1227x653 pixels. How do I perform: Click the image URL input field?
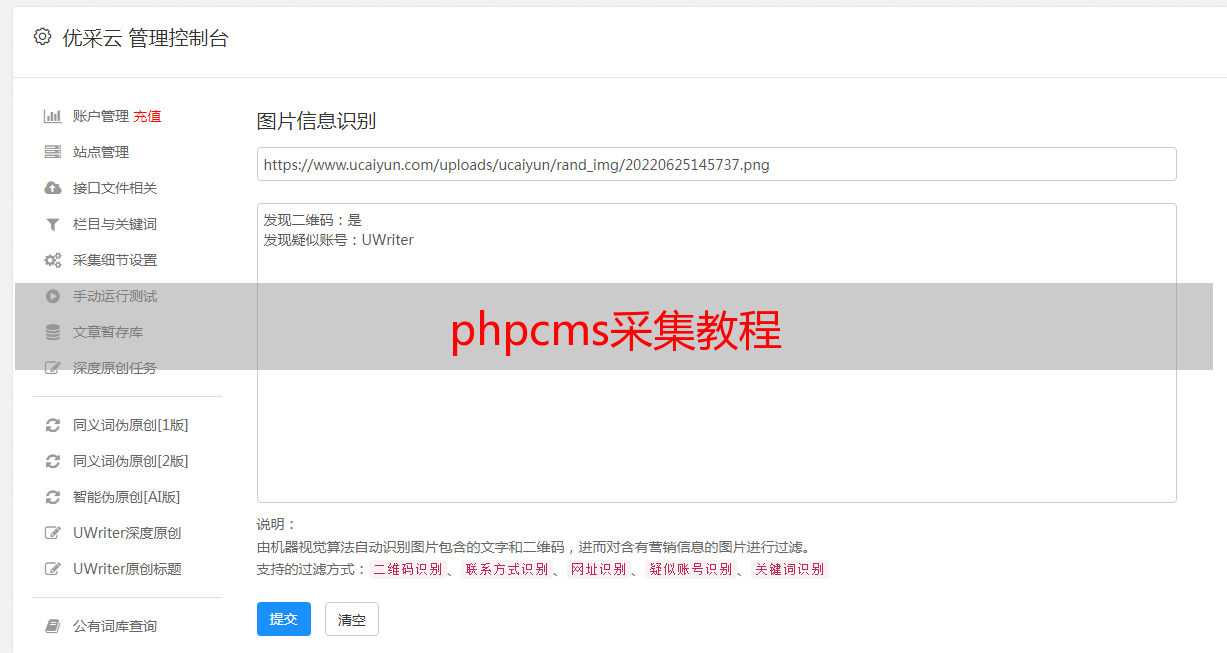[716, 164]
